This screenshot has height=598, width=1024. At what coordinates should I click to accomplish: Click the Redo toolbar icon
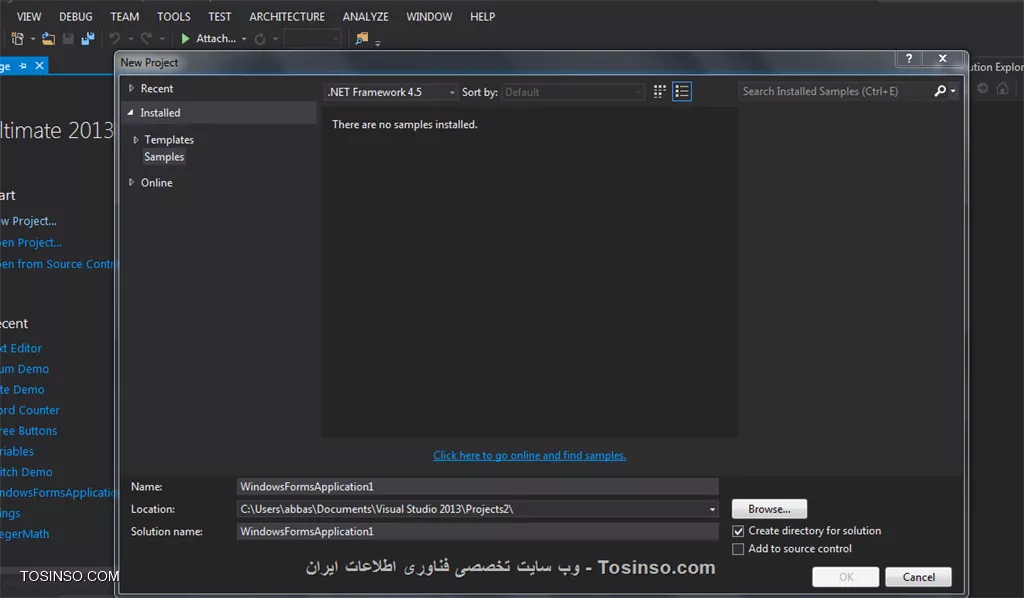point(146,39)
